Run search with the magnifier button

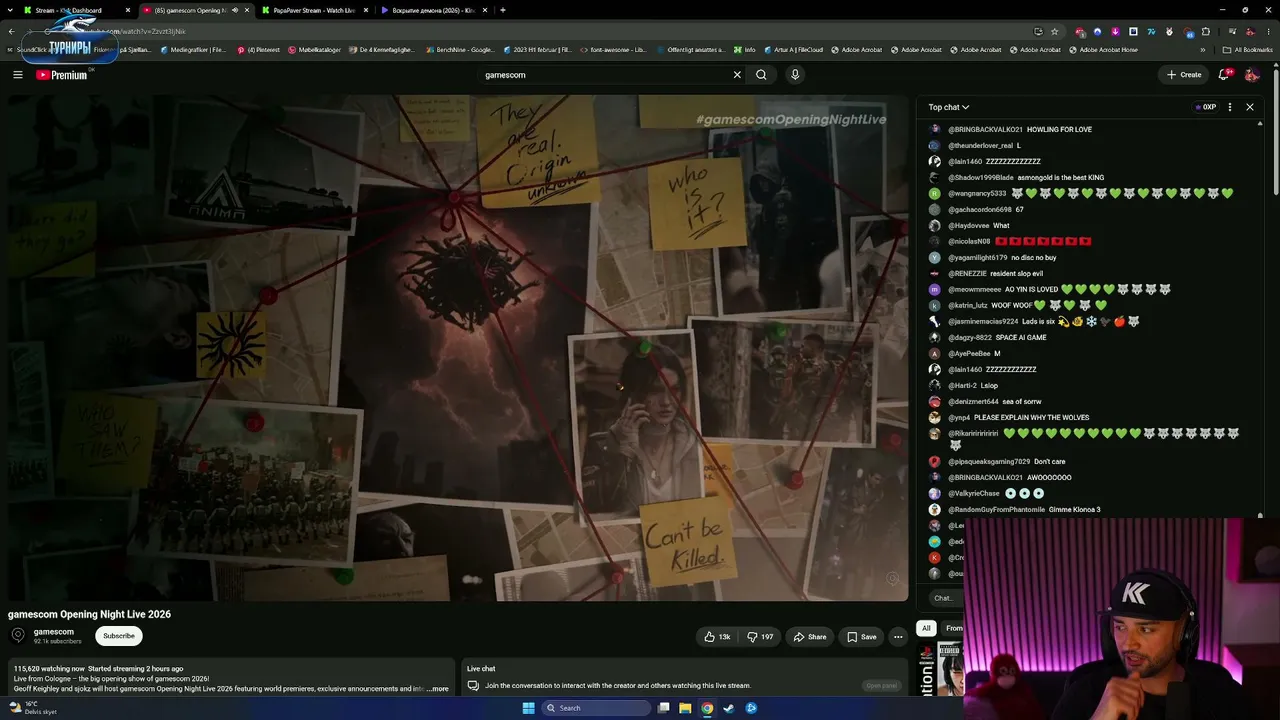(x=761, y=75)
